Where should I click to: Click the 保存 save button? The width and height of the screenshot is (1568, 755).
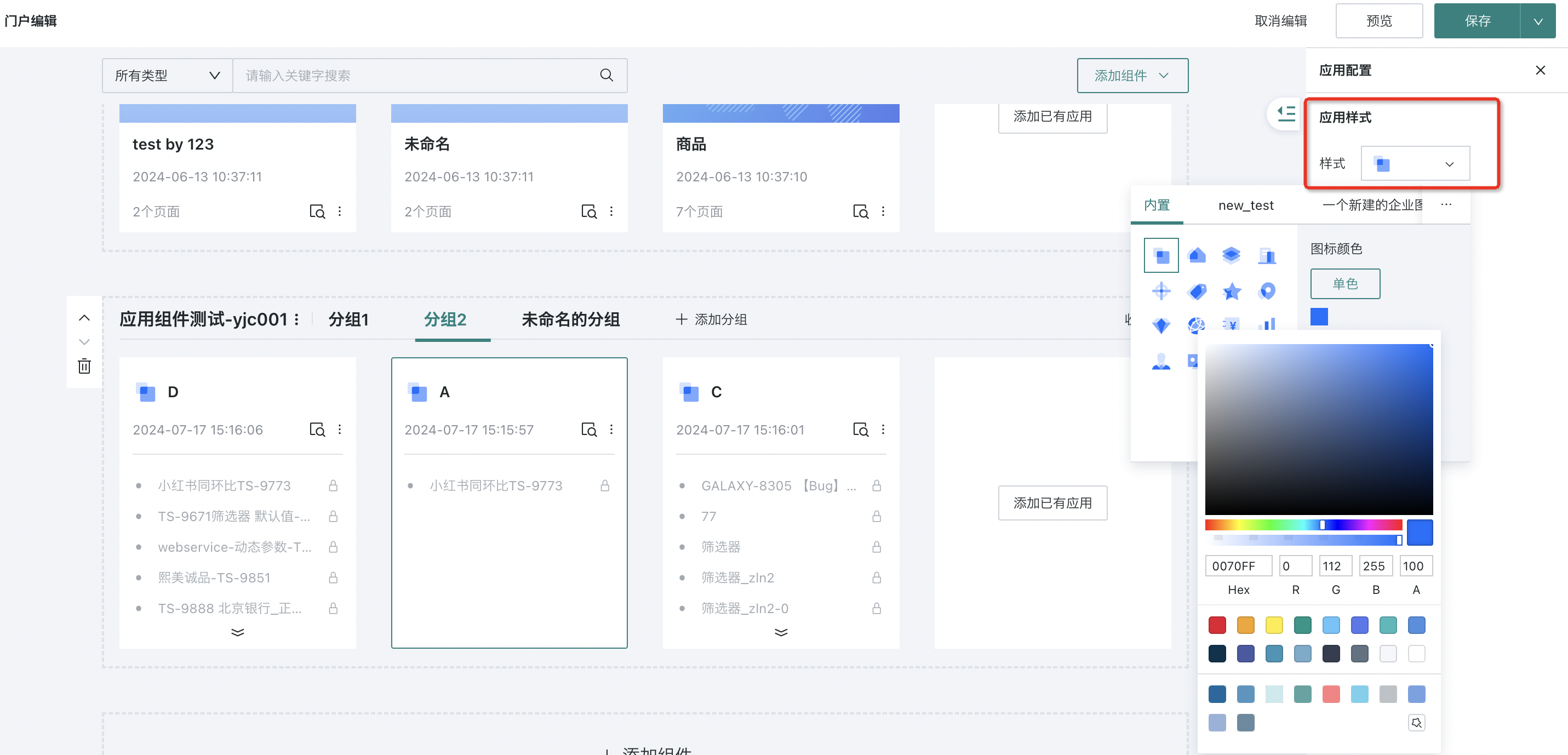click(x=1477, y=21)
